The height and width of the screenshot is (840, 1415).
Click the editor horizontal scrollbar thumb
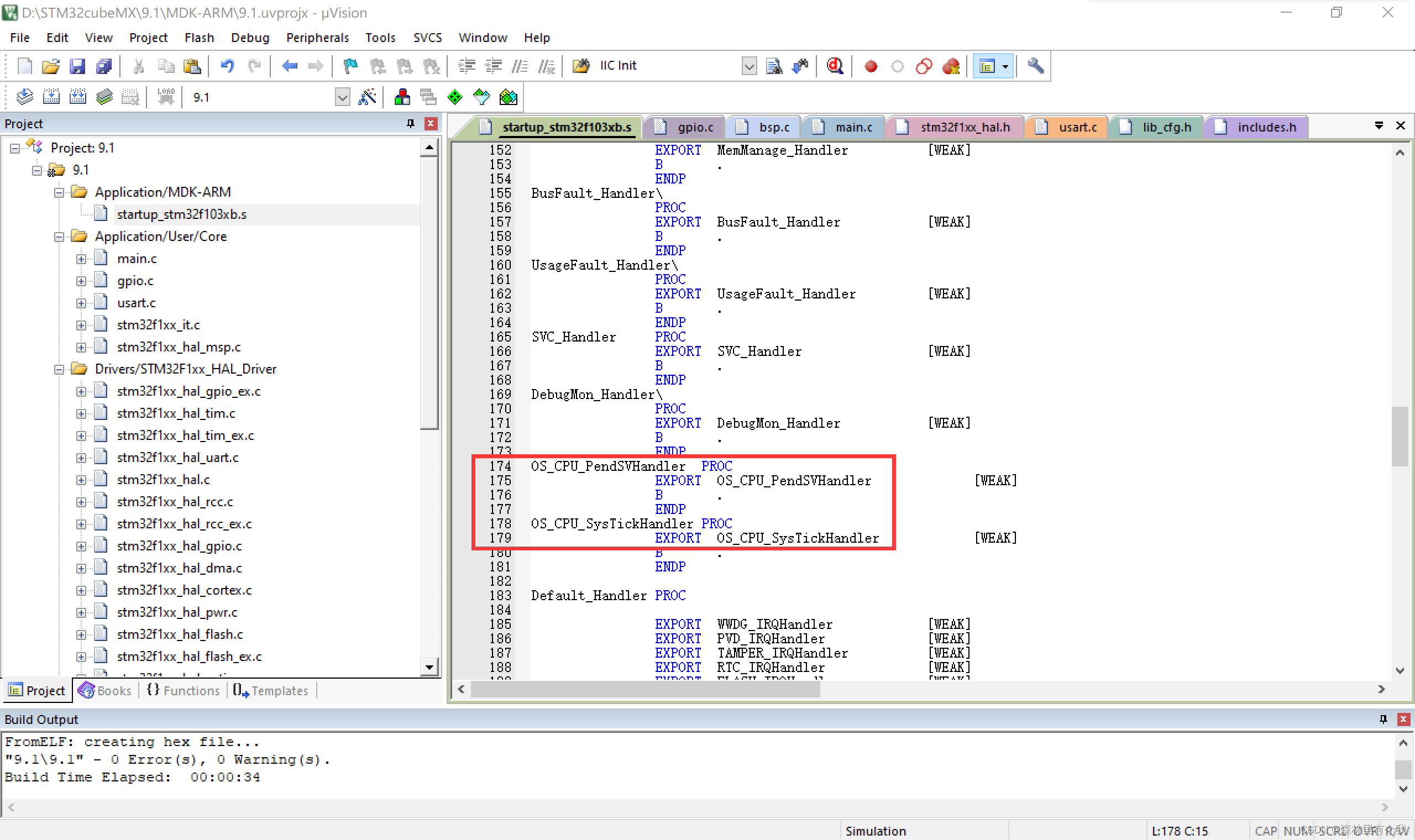coord(645,689)
